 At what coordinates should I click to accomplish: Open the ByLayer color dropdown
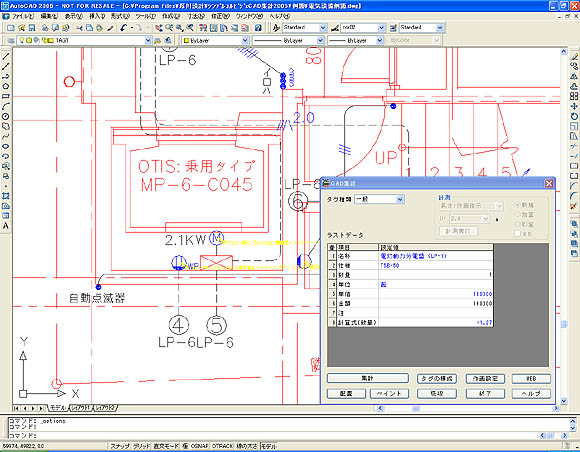coord(245,40)
